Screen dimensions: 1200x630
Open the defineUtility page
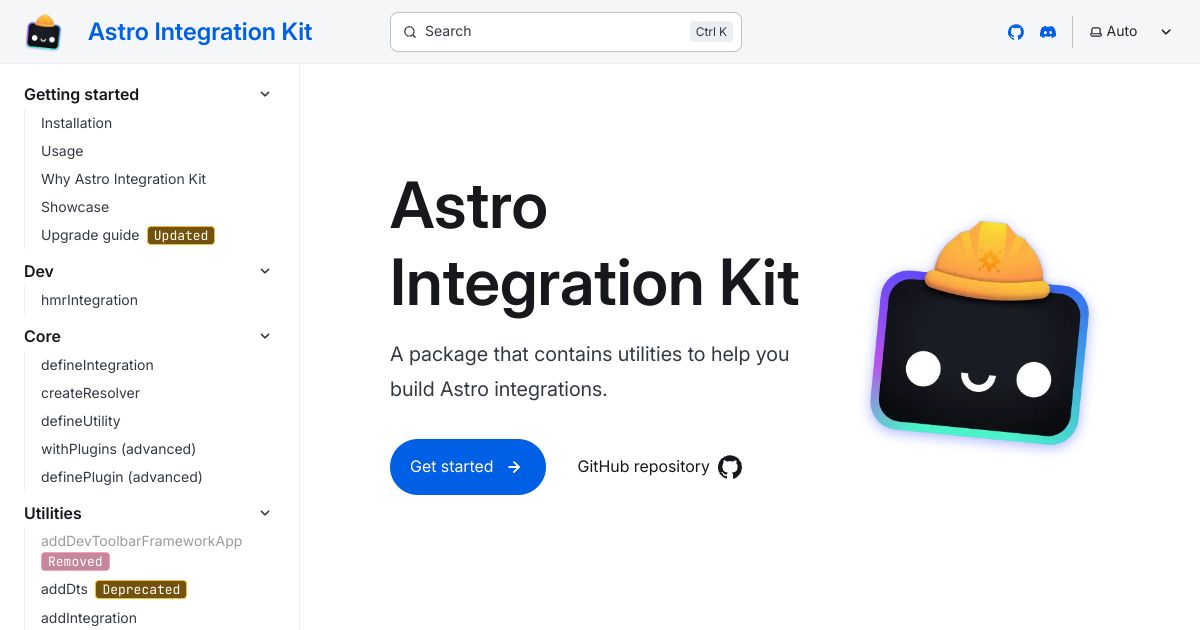tap(80, 421)
